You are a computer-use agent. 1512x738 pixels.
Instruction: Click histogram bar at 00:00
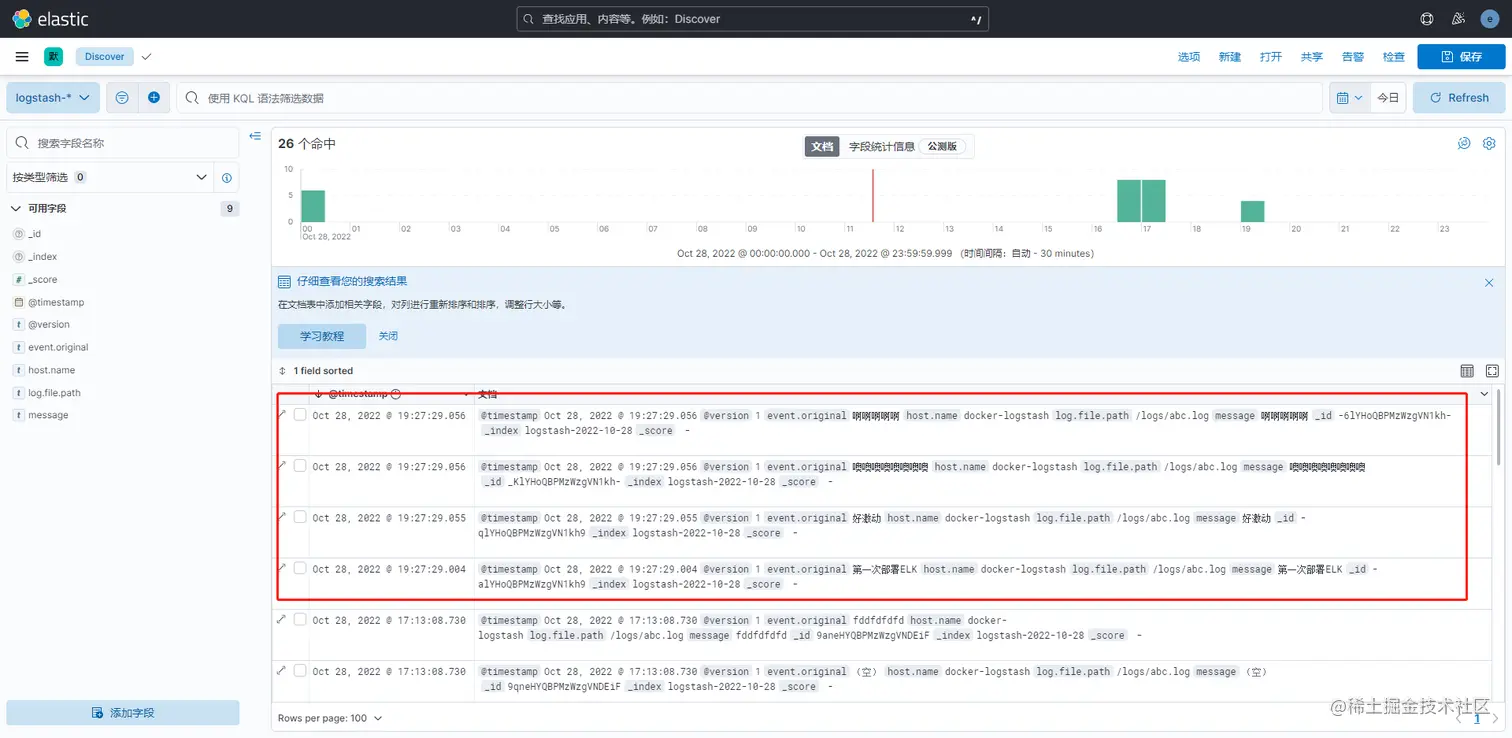click(313, 206)
